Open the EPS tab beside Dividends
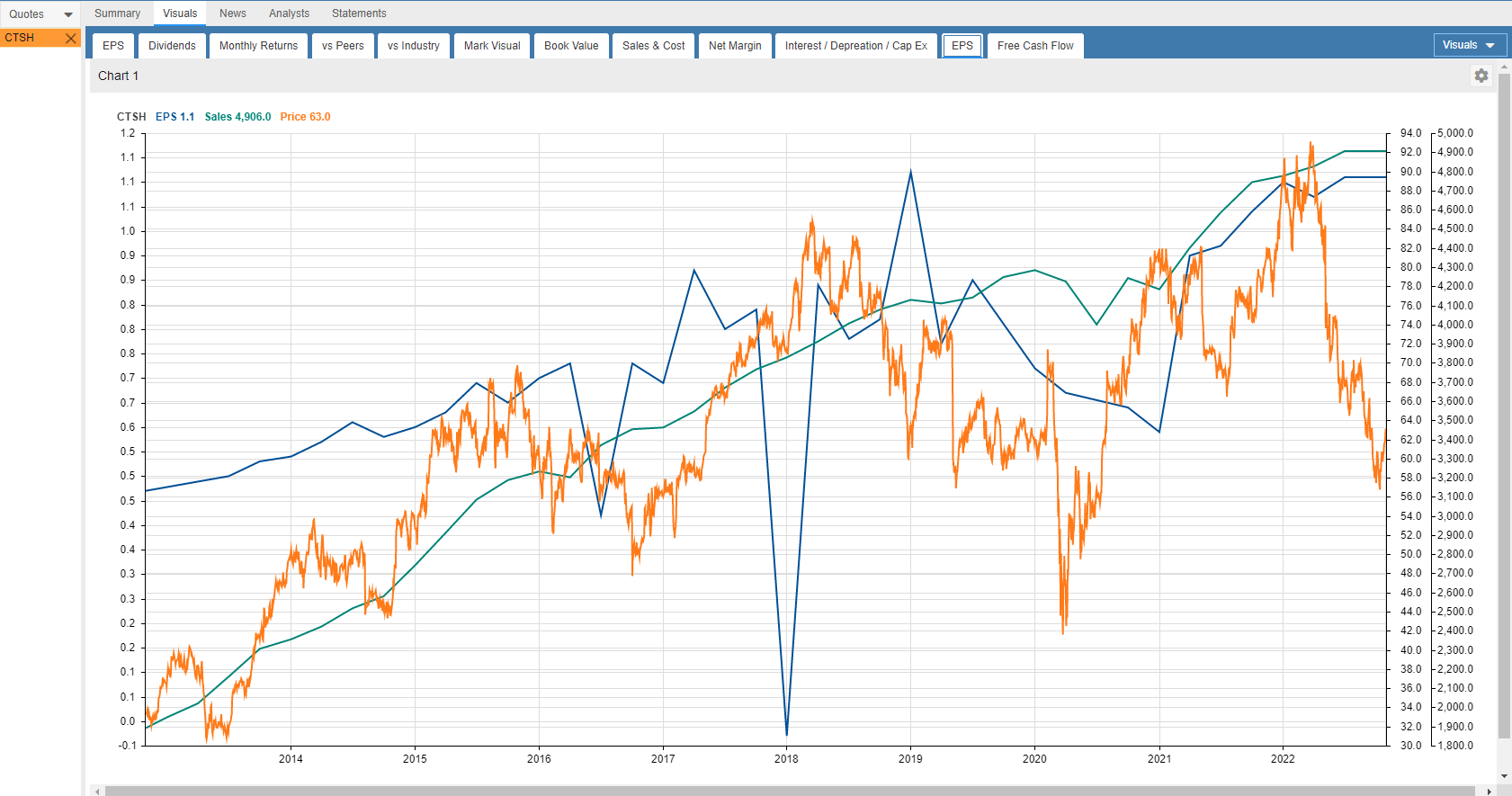 [x=113, y=46]
